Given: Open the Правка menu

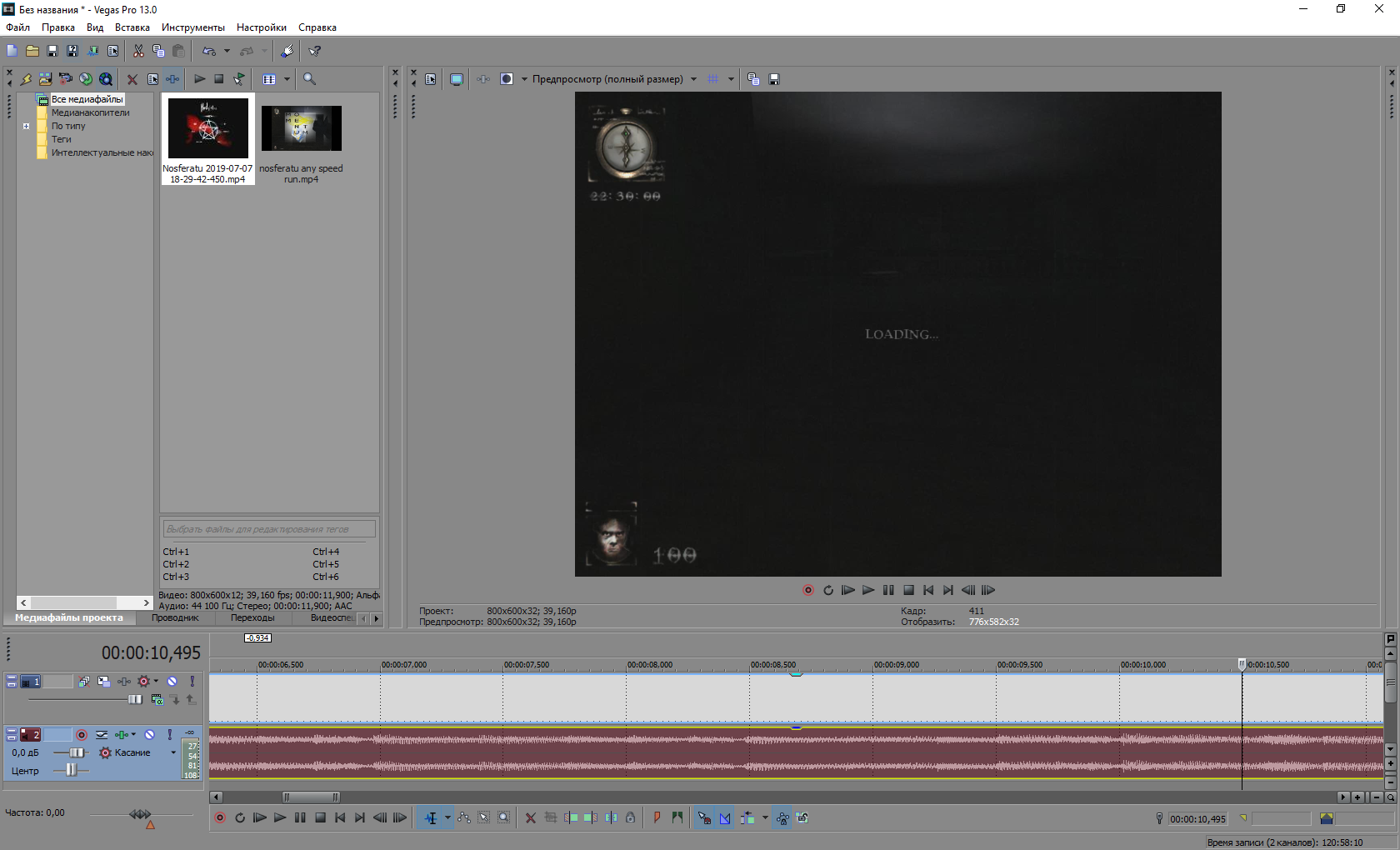Looking at the screenshot, I should pos(58,27).
